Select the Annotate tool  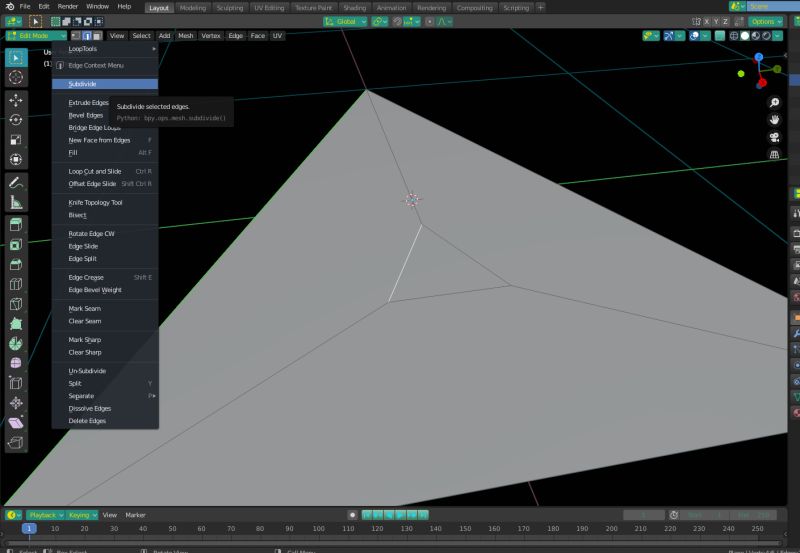16,183
